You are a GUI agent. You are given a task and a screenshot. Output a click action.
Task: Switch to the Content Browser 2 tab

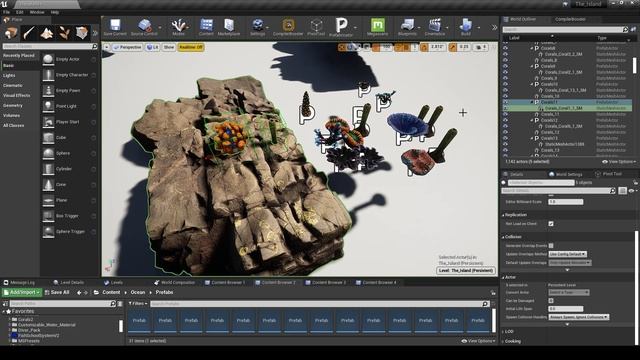[275, 282]
